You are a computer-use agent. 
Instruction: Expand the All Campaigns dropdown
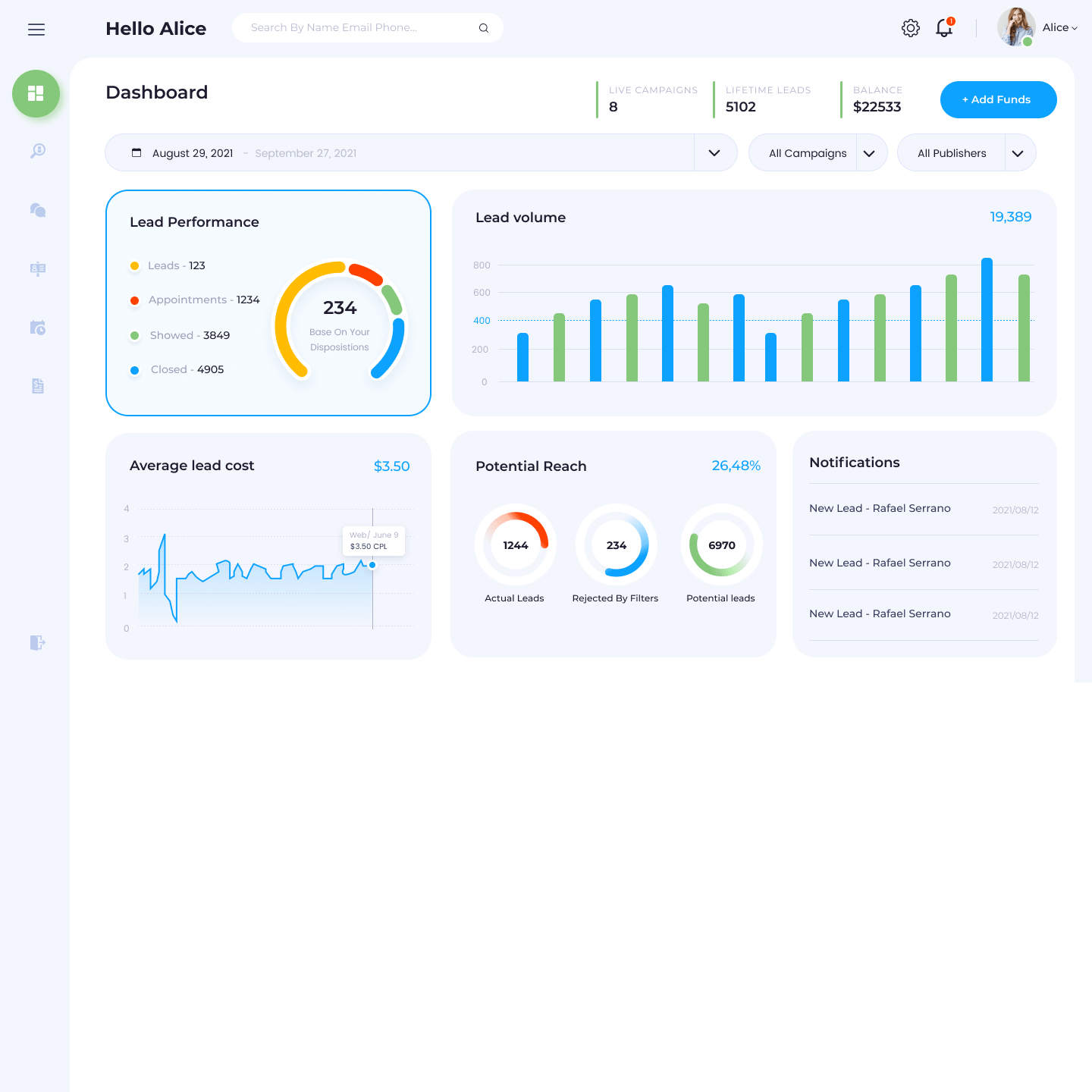coord(869,153)
